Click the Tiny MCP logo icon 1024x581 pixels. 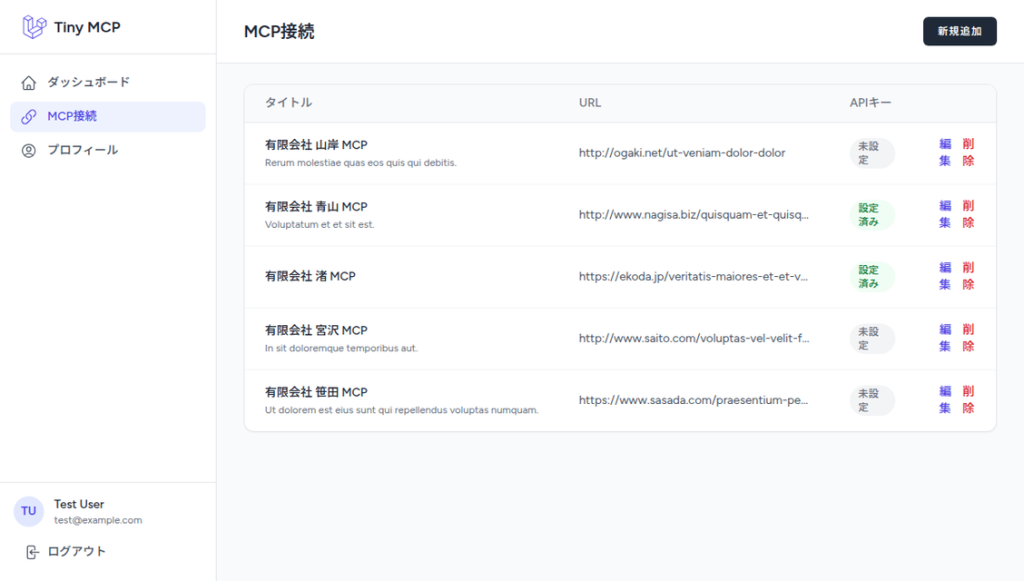(34, 27)
